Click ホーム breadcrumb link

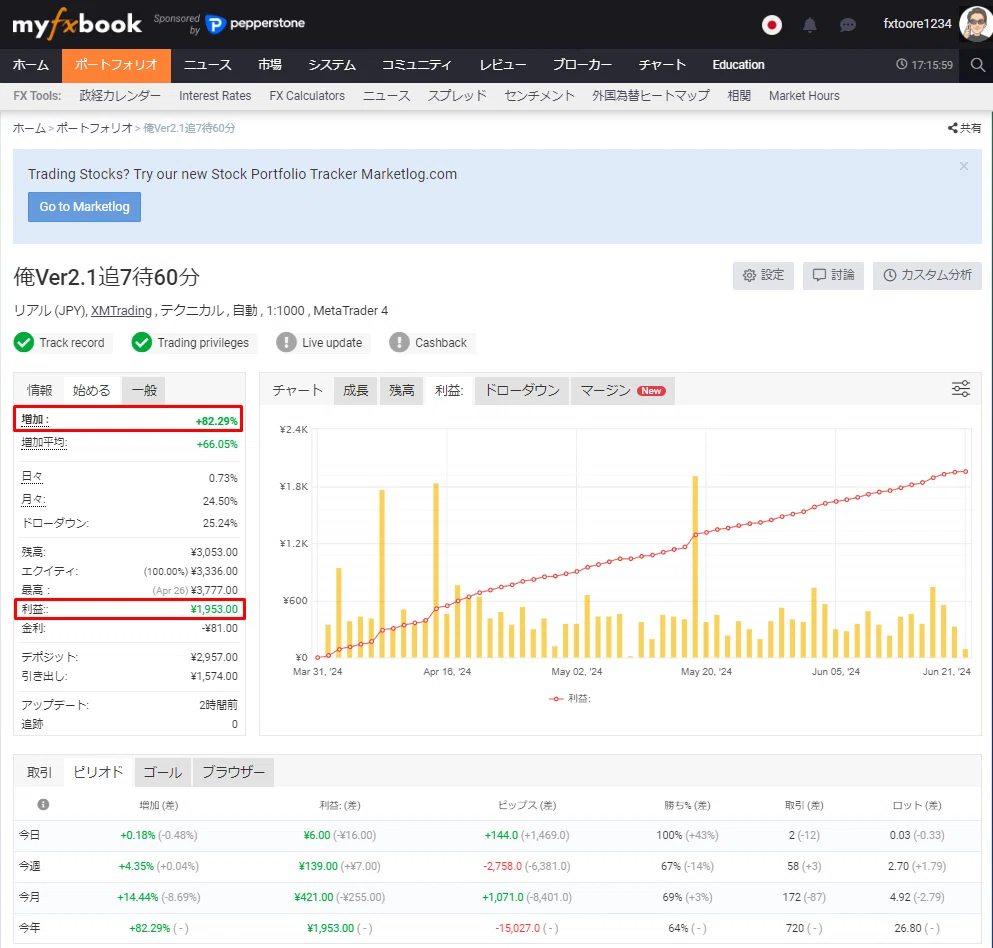[29, 128]
